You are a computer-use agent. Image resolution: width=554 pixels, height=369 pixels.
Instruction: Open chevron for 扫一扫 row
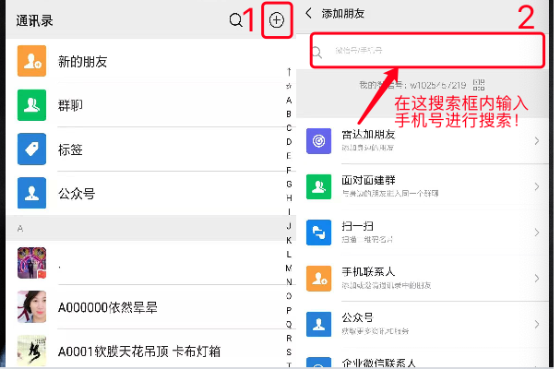[x=537, y=233]
